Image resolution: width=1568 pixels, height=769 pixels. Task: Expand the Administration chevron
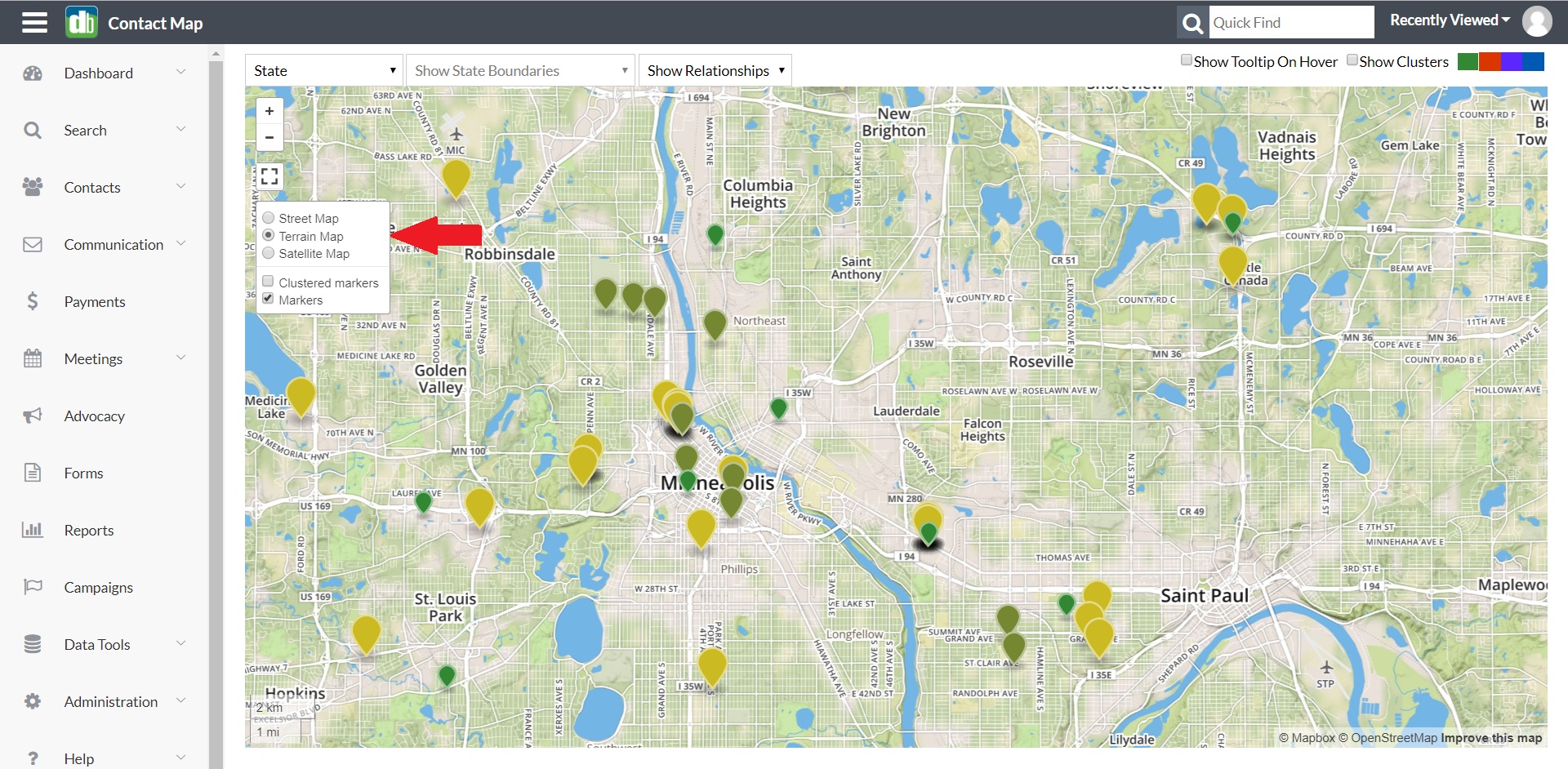click(181, 700)
